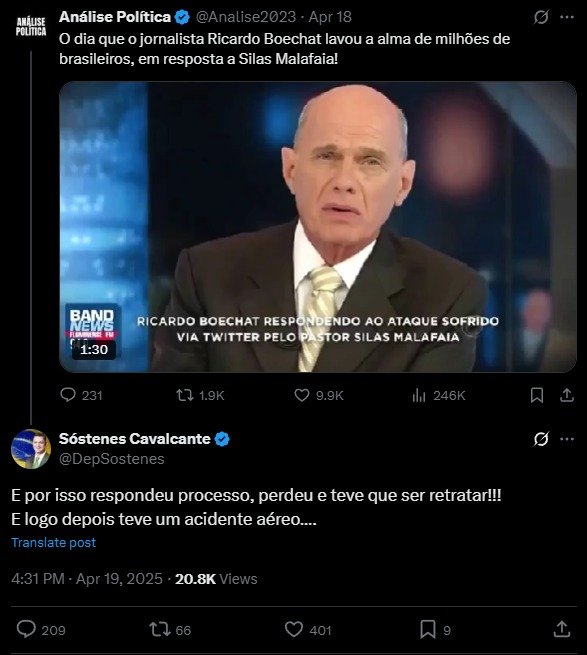Bookmark the Análise Política post
Image resolution: width=587 pixels, height=655 pixels.
(537, 395)
